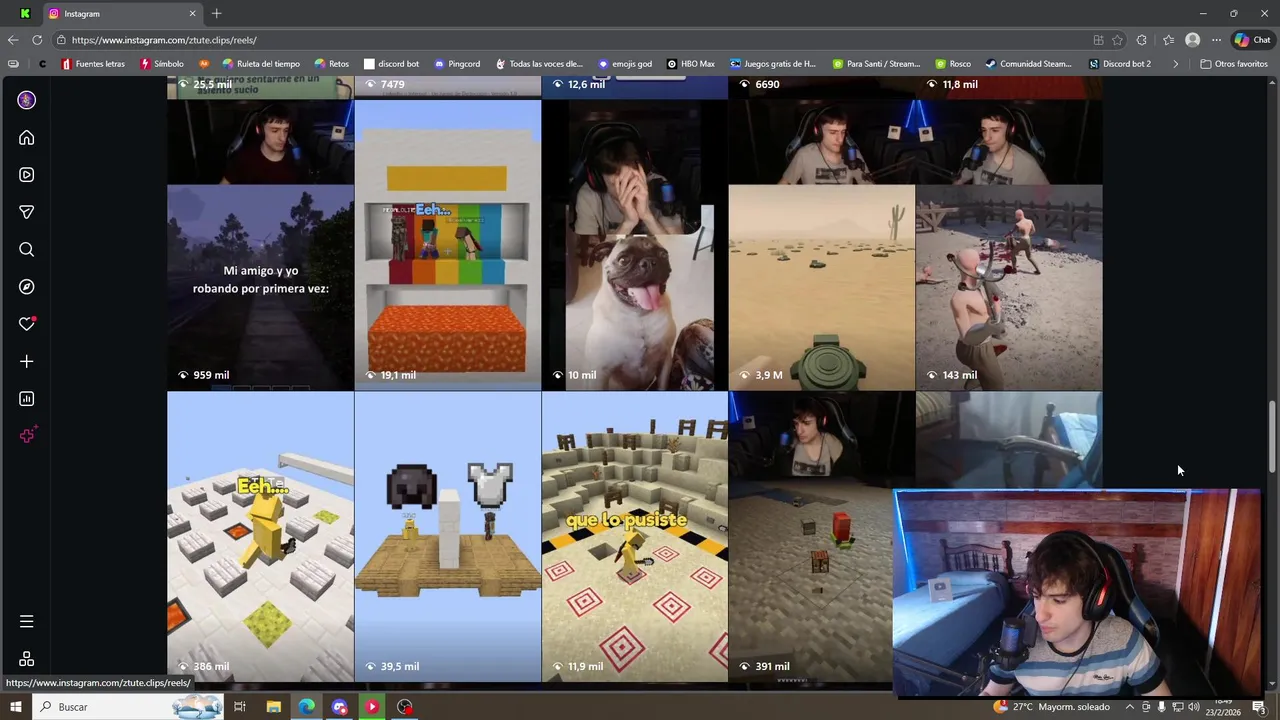Screen dimensions: 1280x720
Task: Expand bookmarks overflow chevron
Action: coord(1175,64)
